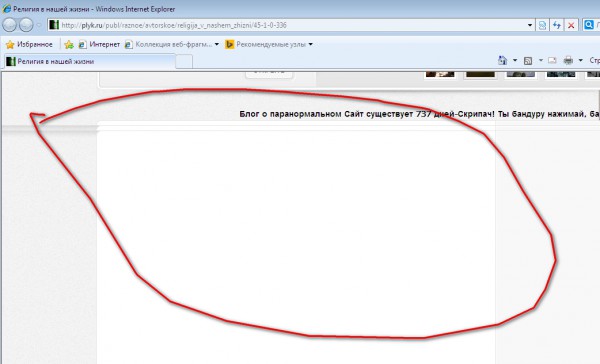
Task: Click the Home page icon in command bar
Action: (502, 60)
